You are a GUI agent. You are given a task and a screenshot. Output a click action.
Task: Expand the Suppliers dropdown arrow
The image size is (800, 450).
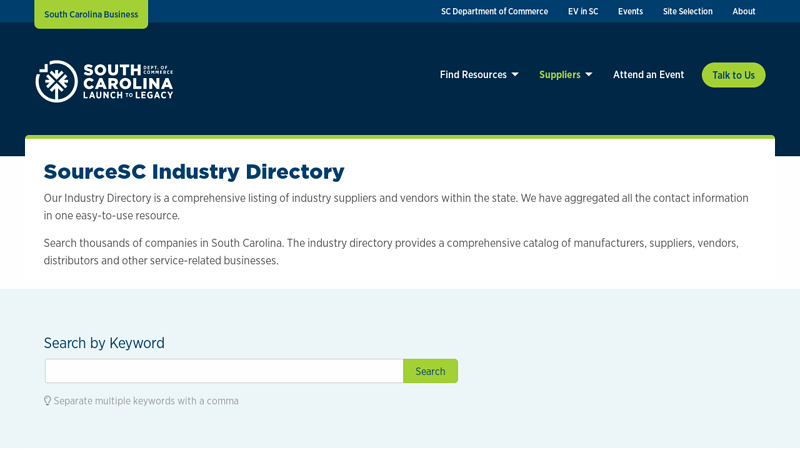tap(589, 75)
